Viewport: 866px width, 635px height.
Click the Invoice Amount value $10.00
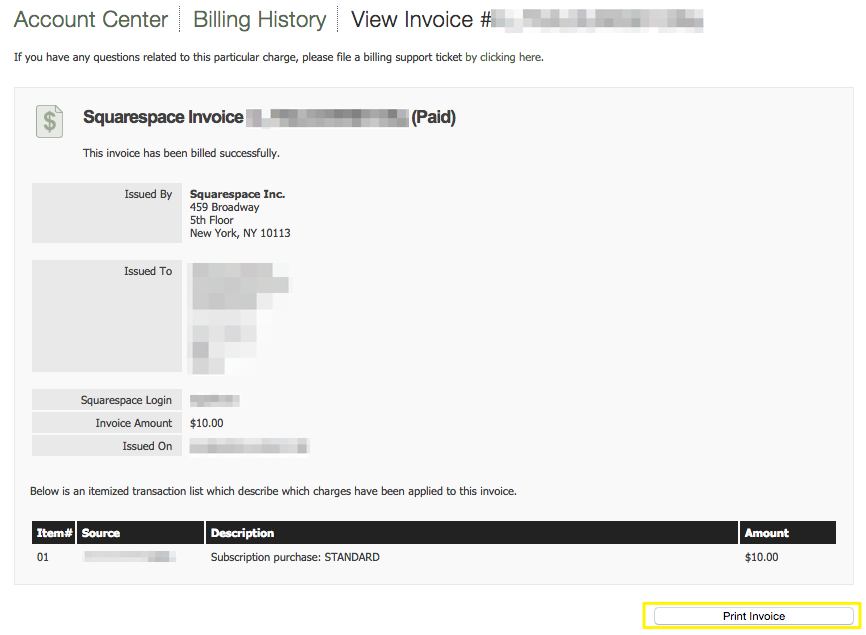[x=206, y=423]
